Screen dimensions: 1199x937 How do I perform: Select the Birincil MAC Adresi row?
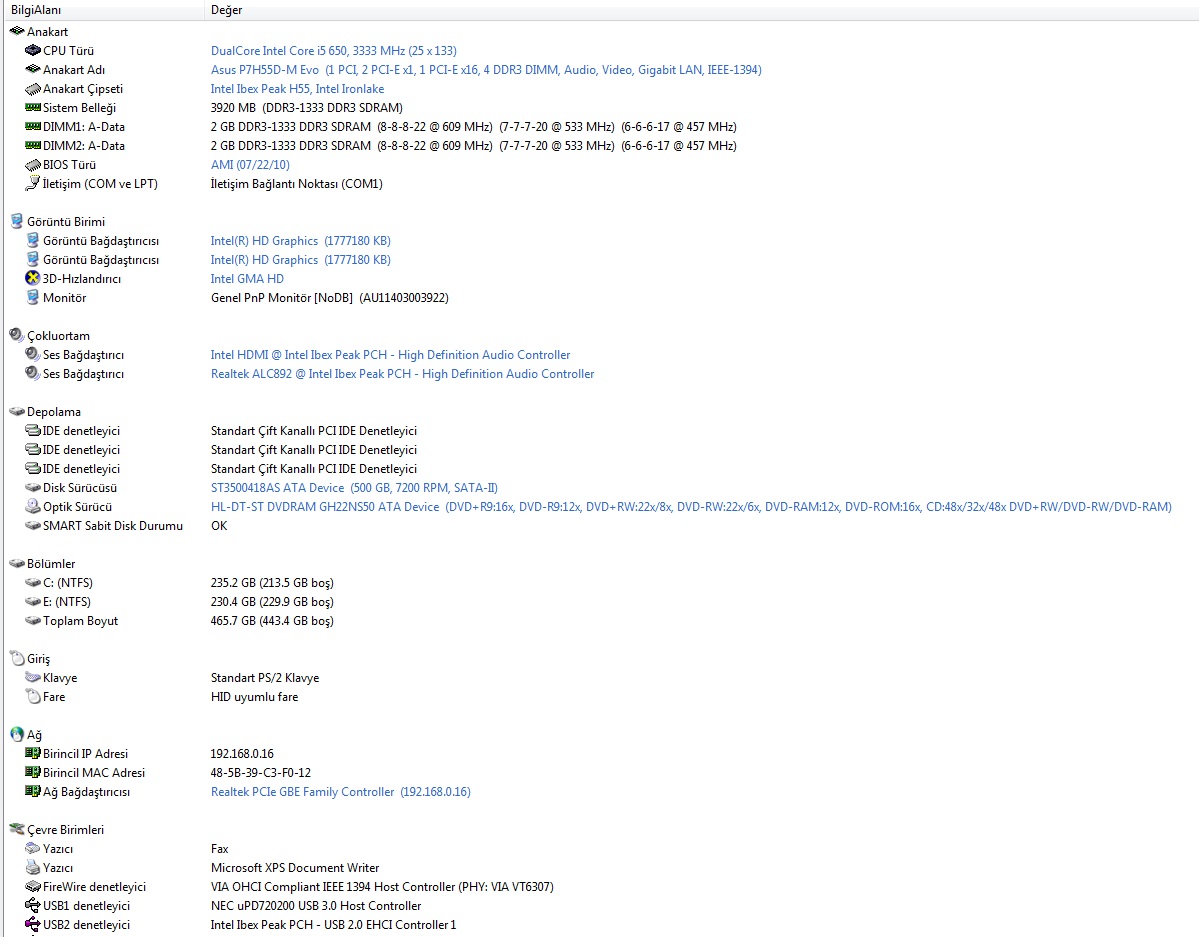click(93, 773)
